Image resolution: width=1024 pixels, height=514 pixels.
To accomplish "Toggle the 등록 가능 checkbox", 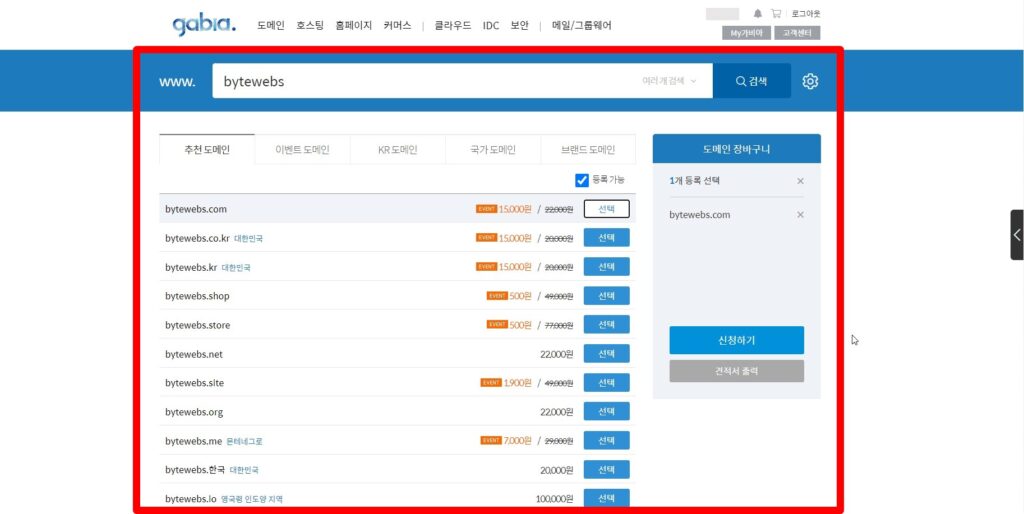I will [x=582, y=180].
